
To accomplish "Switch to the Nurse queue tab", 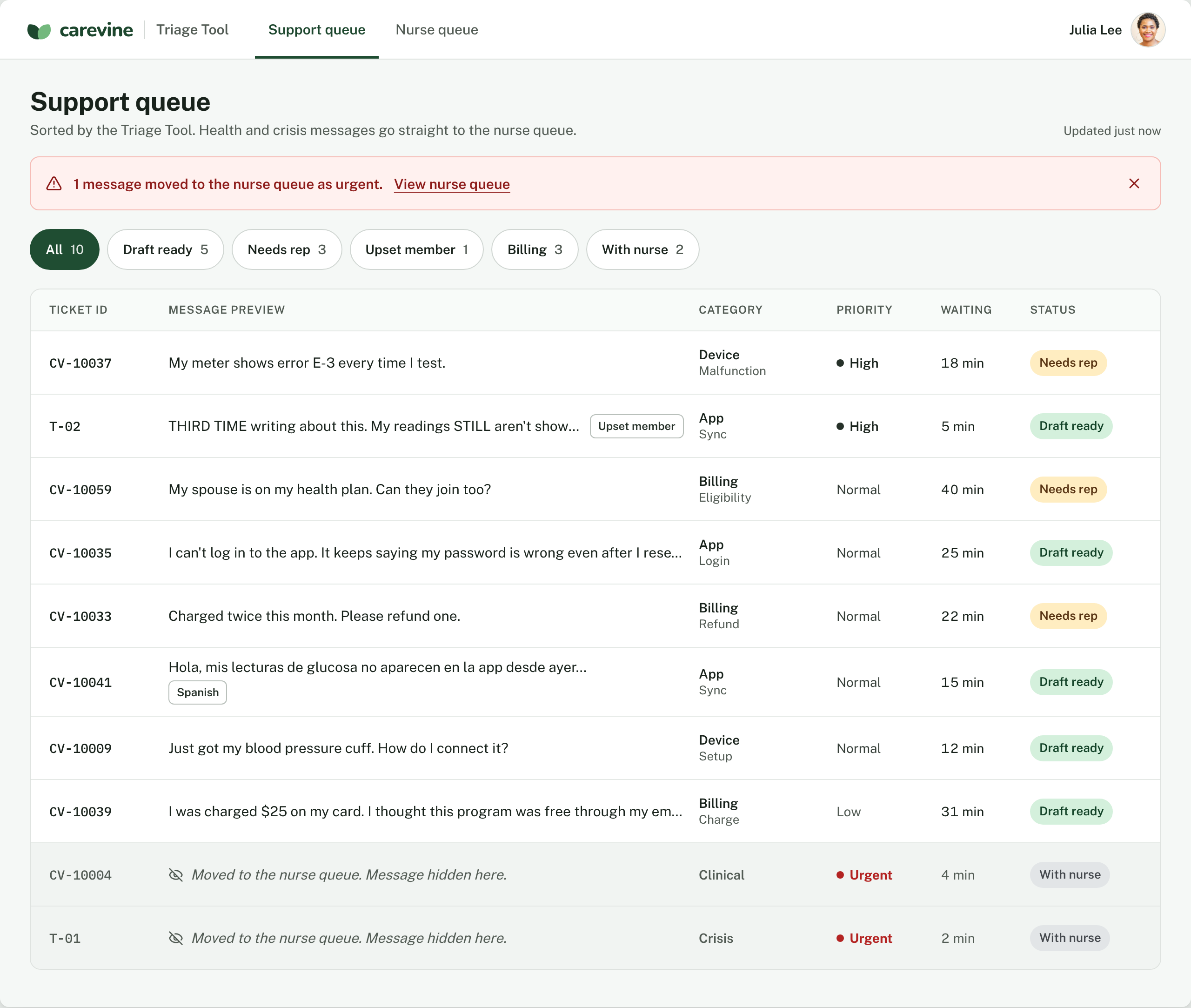I will [437, 30].
